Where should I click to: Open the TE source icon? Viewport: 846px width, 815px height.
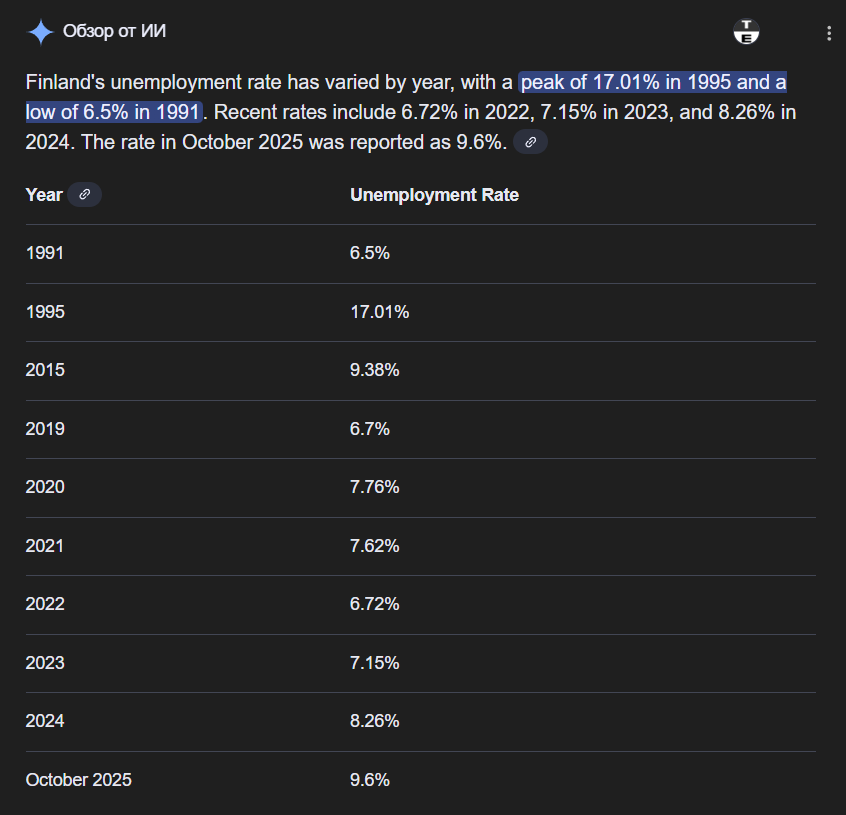point(746,32)
